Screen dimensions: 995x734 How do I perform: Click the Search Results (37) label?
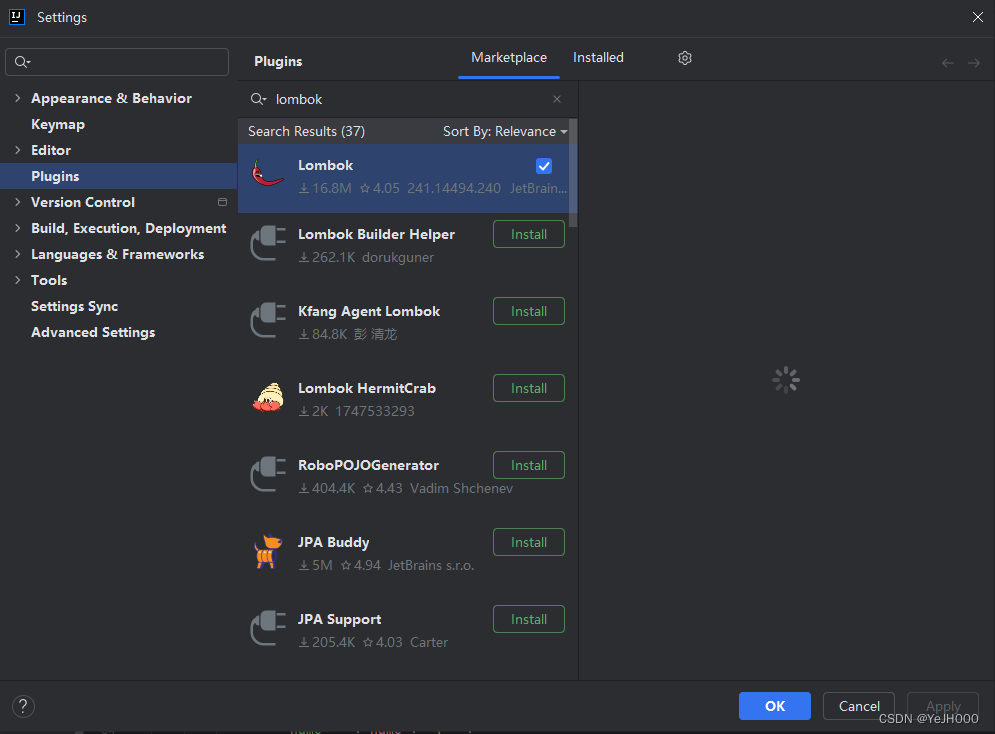(306, 131)
